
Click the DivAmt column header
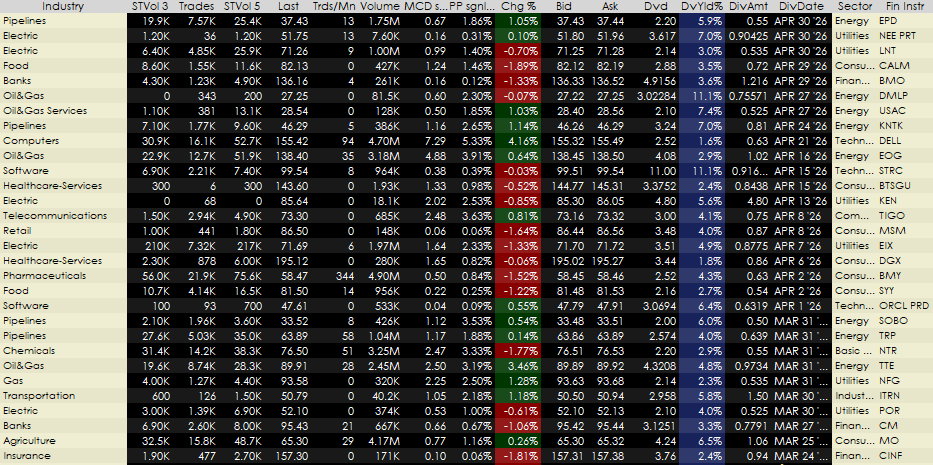(748, 7)
